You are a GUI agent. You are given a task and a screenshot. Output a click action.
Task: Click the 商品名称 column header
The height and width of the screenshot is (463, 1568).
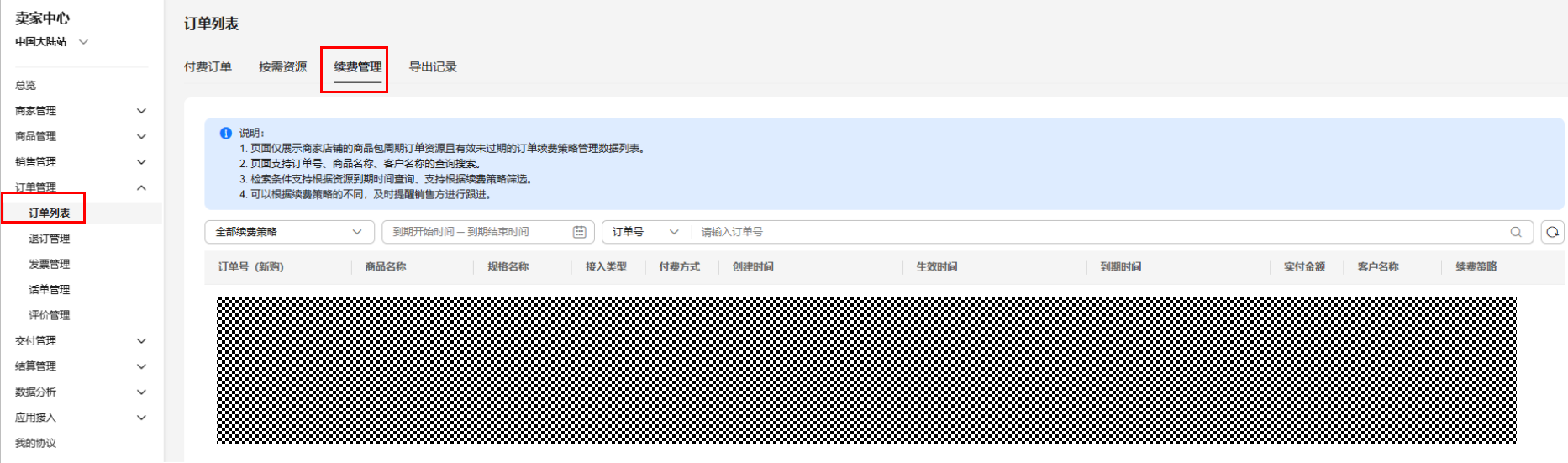[x=386, y=266]
